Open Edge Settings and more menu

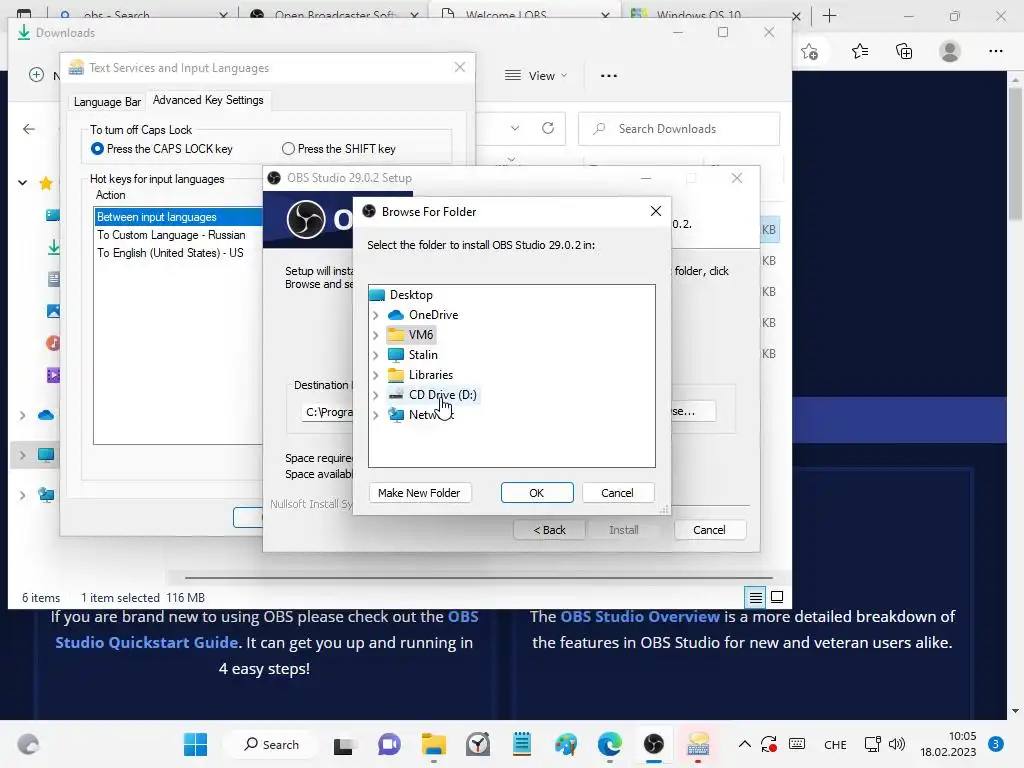(995, 51)
